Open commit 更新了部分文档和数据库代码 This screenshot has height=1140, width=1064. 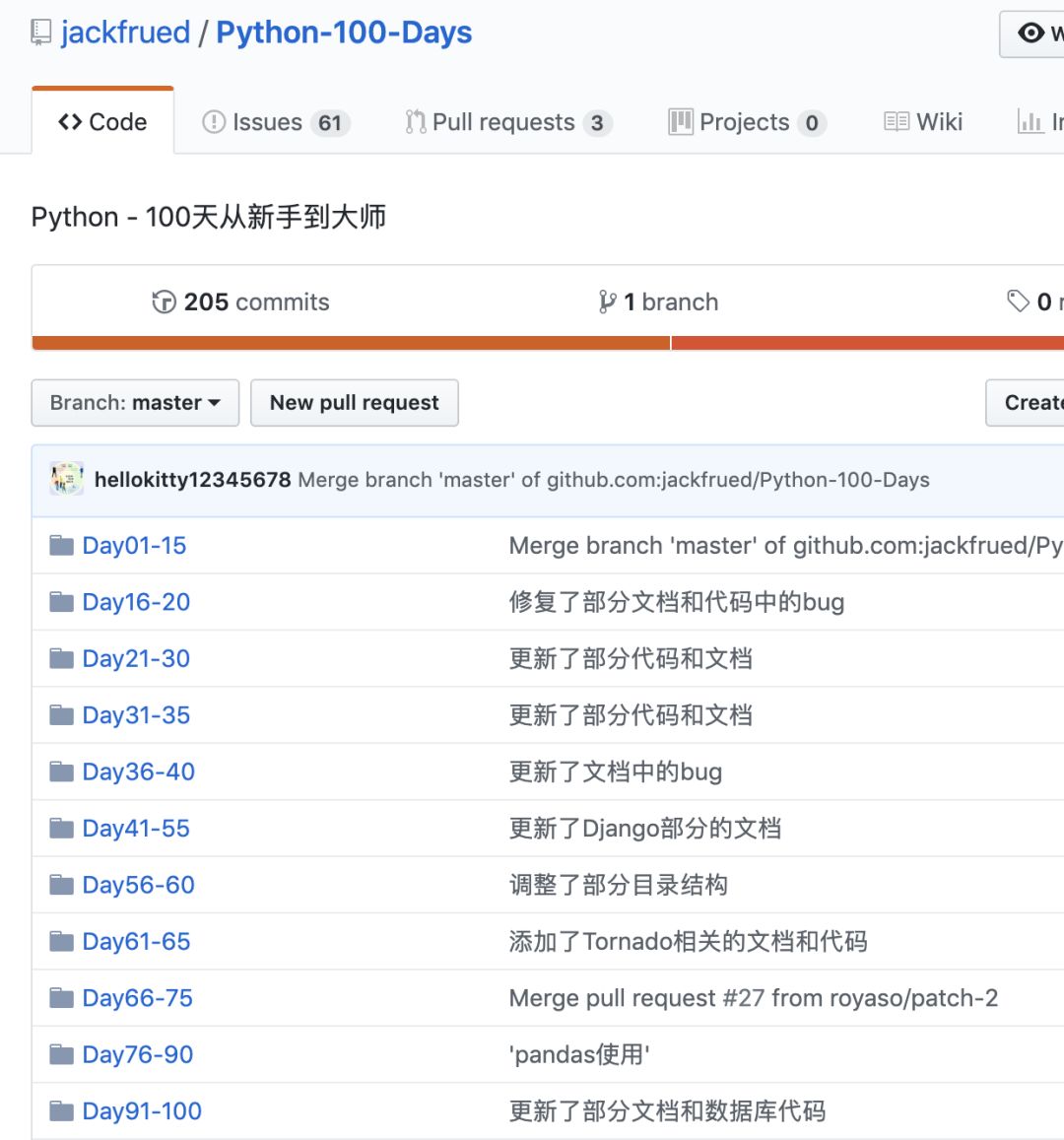pos(667,1110)
